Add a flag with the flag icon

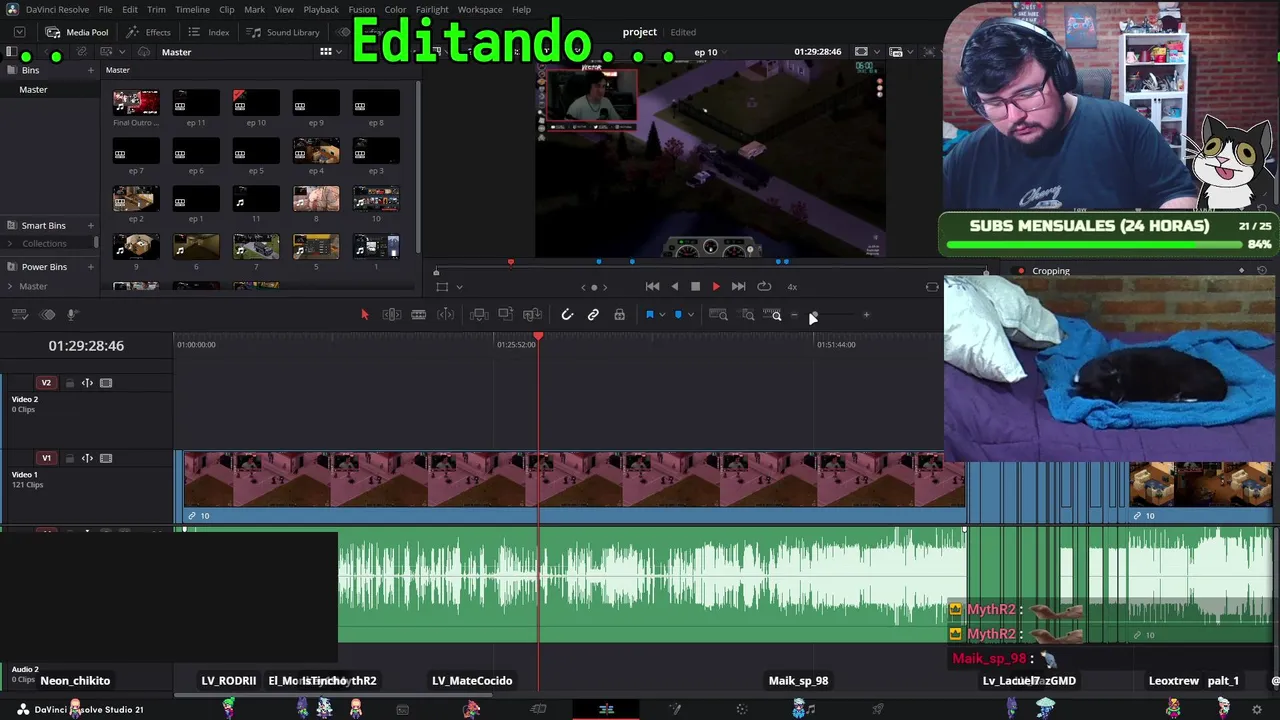point(649,315)
